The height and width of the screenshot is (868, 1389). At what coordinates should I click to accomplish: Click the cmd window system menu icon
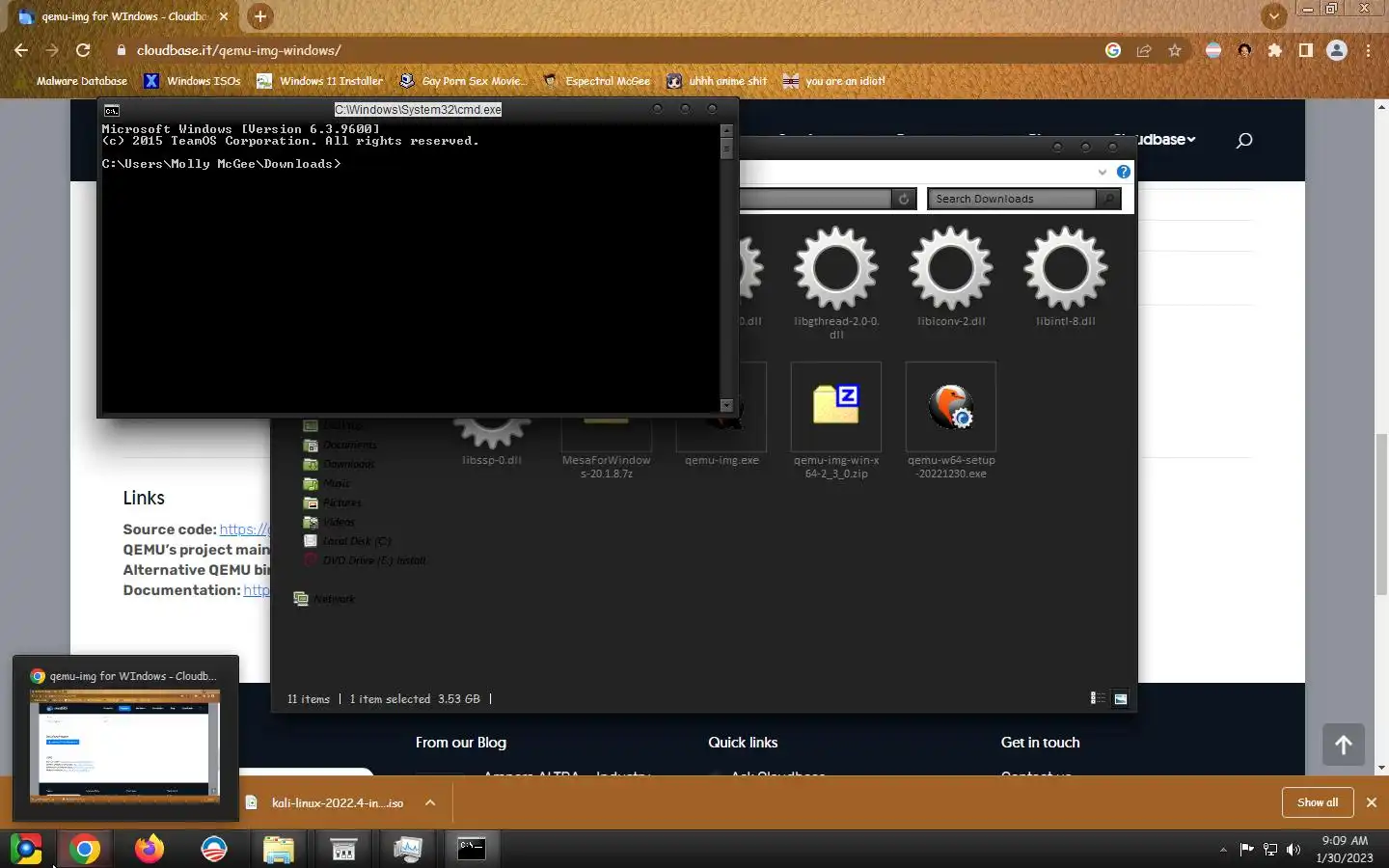coord(111,110)
